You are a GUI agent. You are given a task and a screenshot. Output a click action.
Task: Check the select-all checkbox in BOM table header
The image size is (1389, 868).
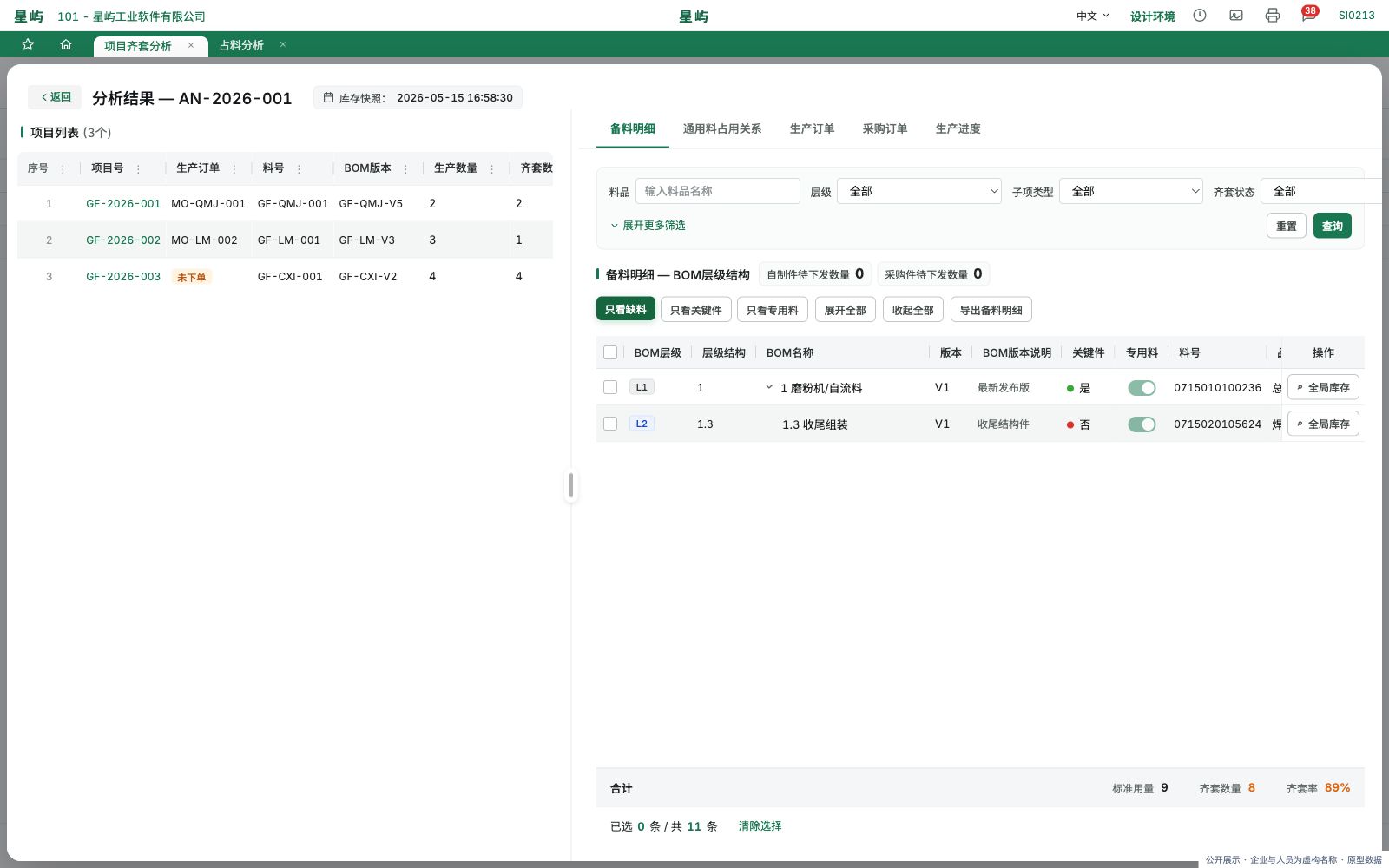pyautogui.click(x=610, y=352)
